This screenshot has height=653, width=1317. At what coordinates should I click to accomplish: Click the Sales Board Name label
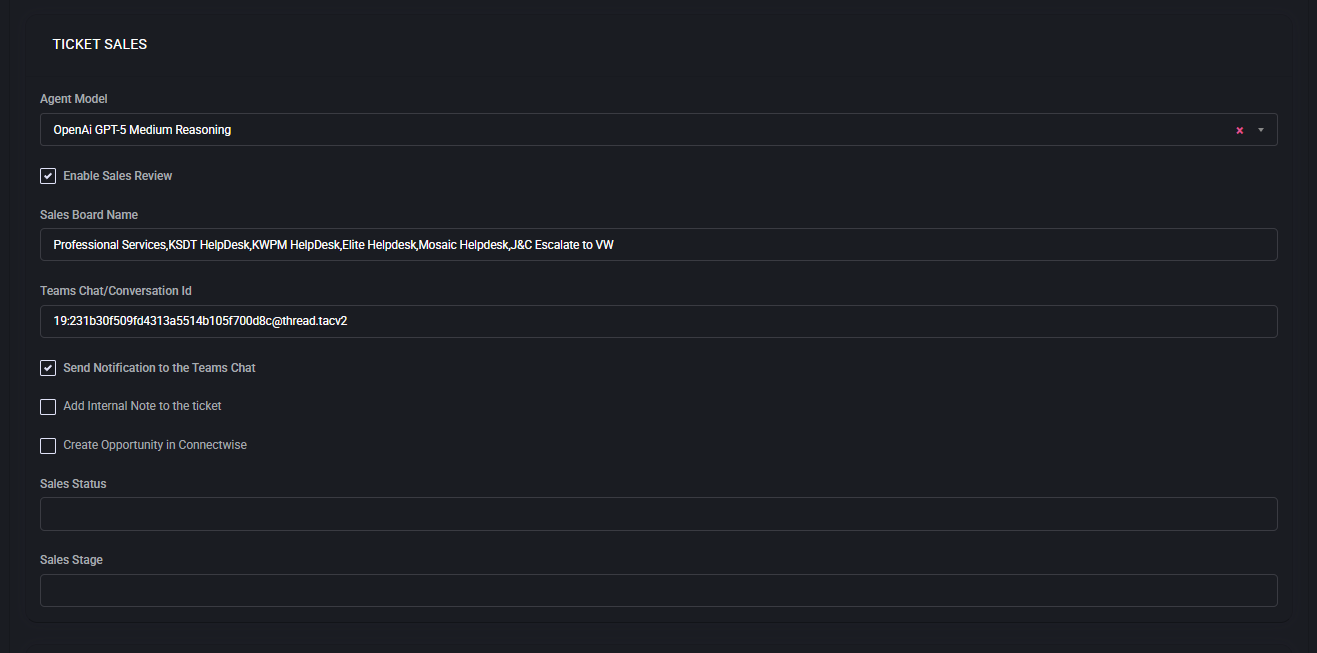pos(89,215)
